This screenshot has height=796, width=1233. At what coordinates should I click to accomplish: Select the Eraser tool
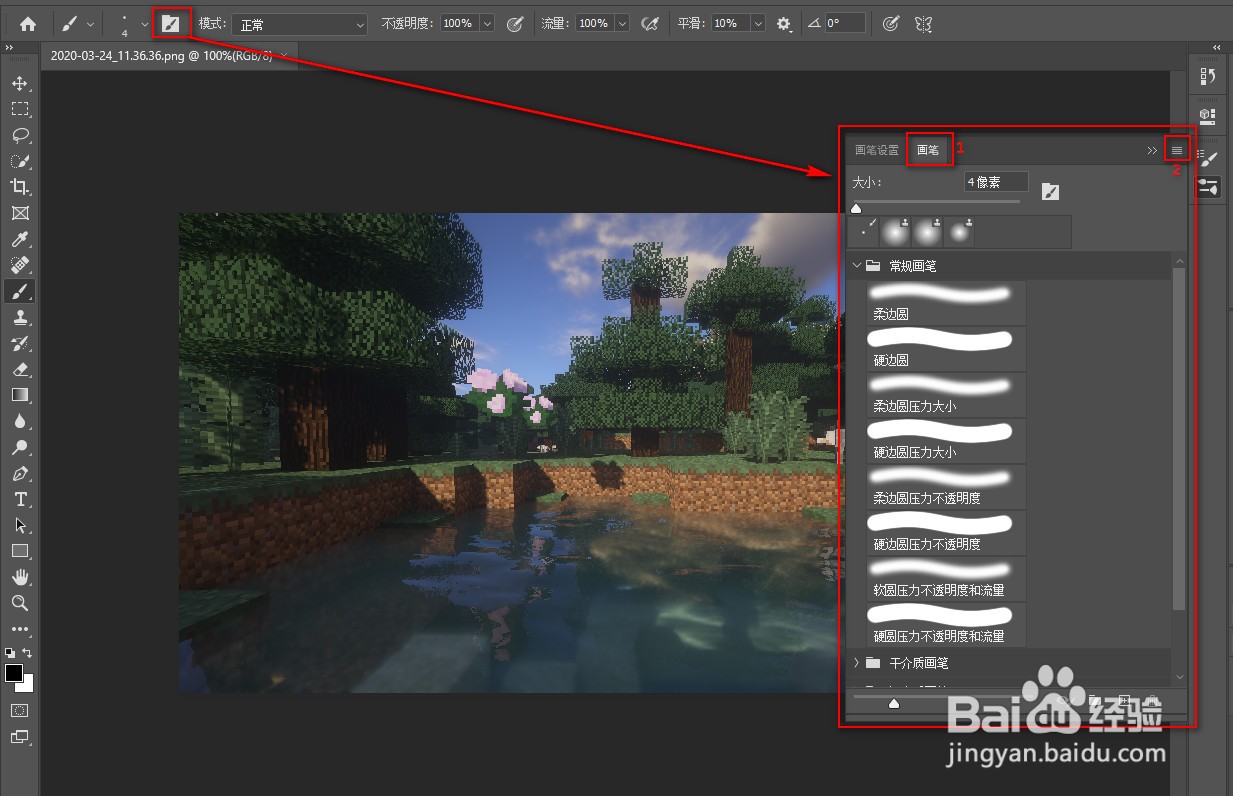click(x=19, y=369)
